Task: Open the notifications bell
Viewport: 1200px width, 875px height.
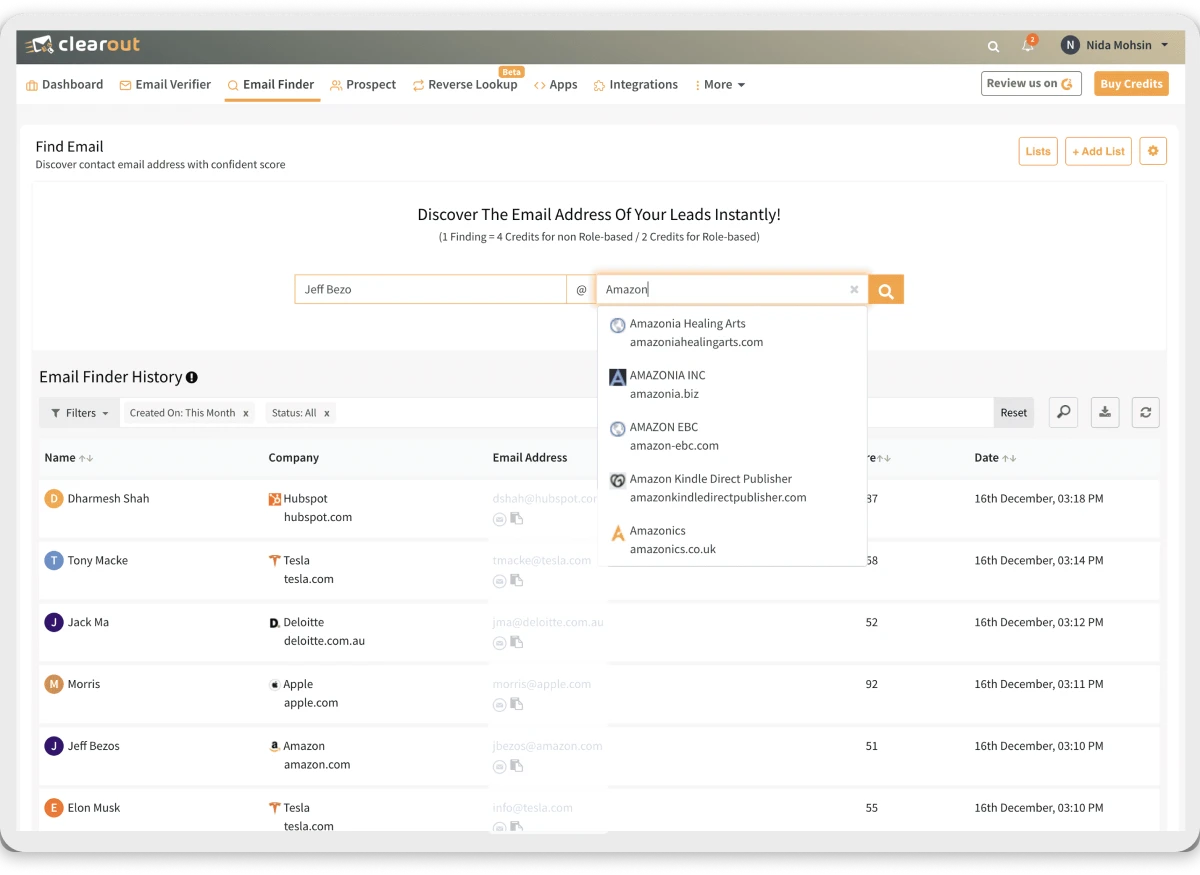Action: click(1027, 45)
